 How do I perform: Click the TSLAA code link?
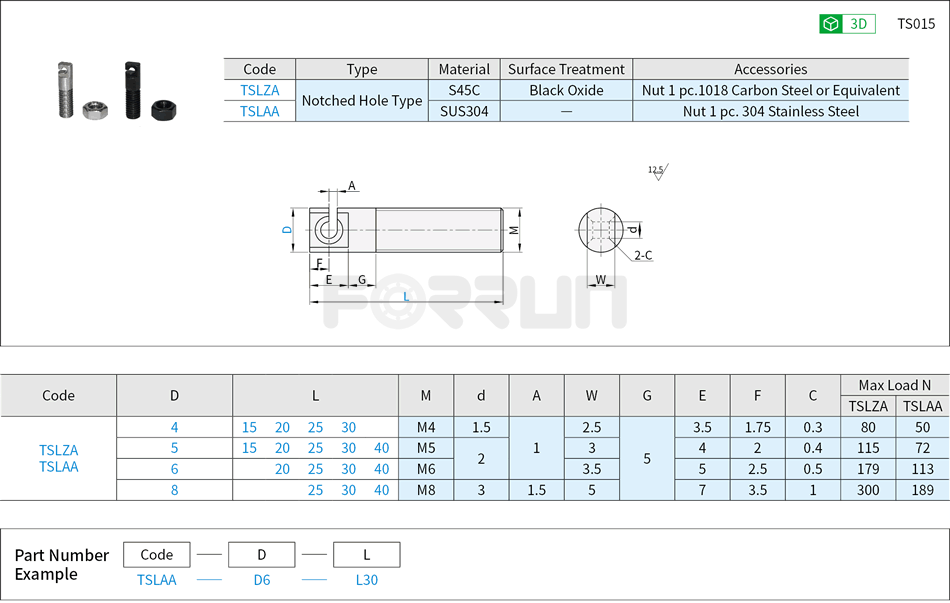(x=260, y=111)
